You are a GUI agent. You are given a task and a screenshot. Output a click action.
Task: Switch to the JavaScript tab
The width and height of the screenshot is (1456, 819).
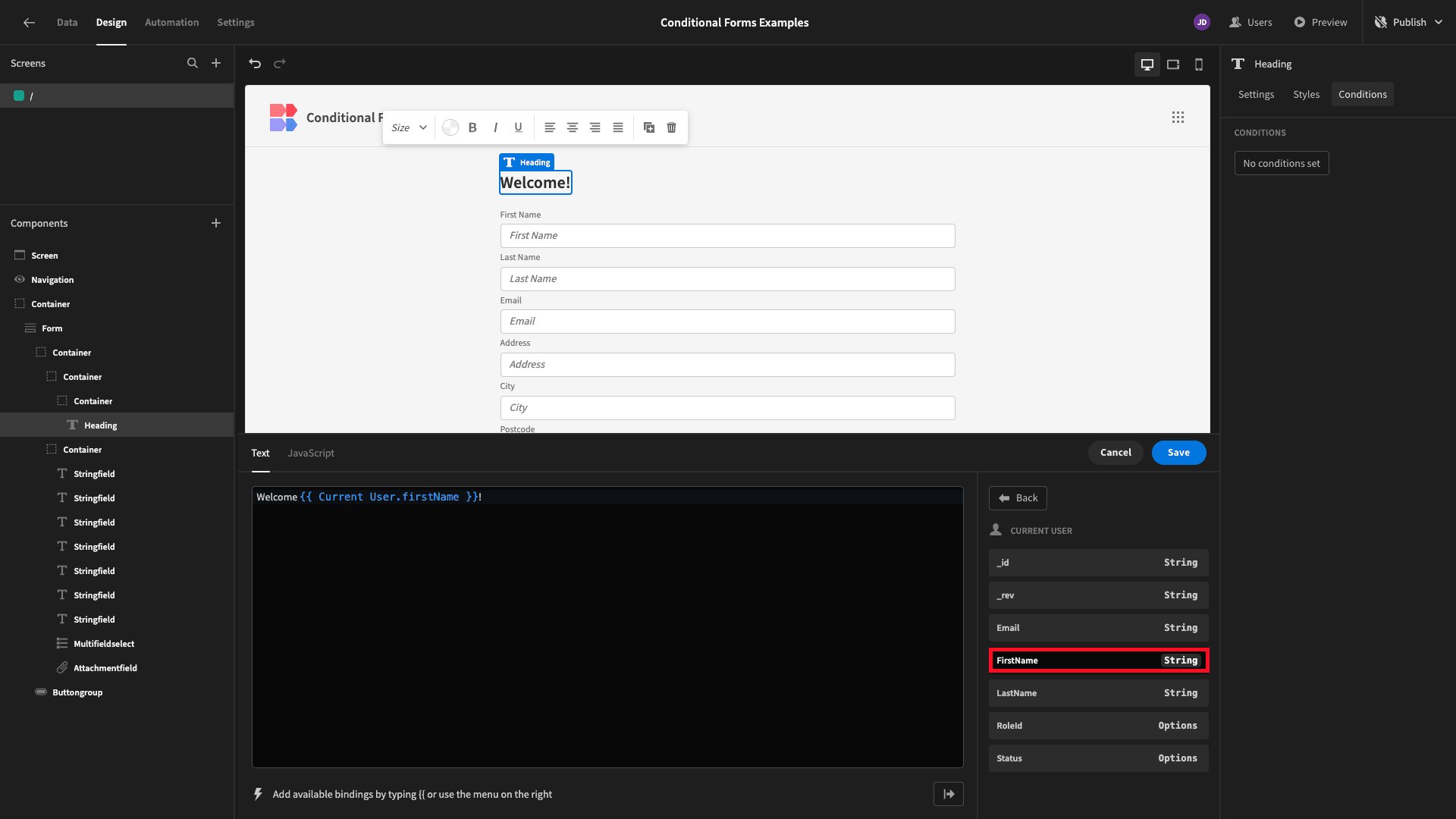[311, 453]
